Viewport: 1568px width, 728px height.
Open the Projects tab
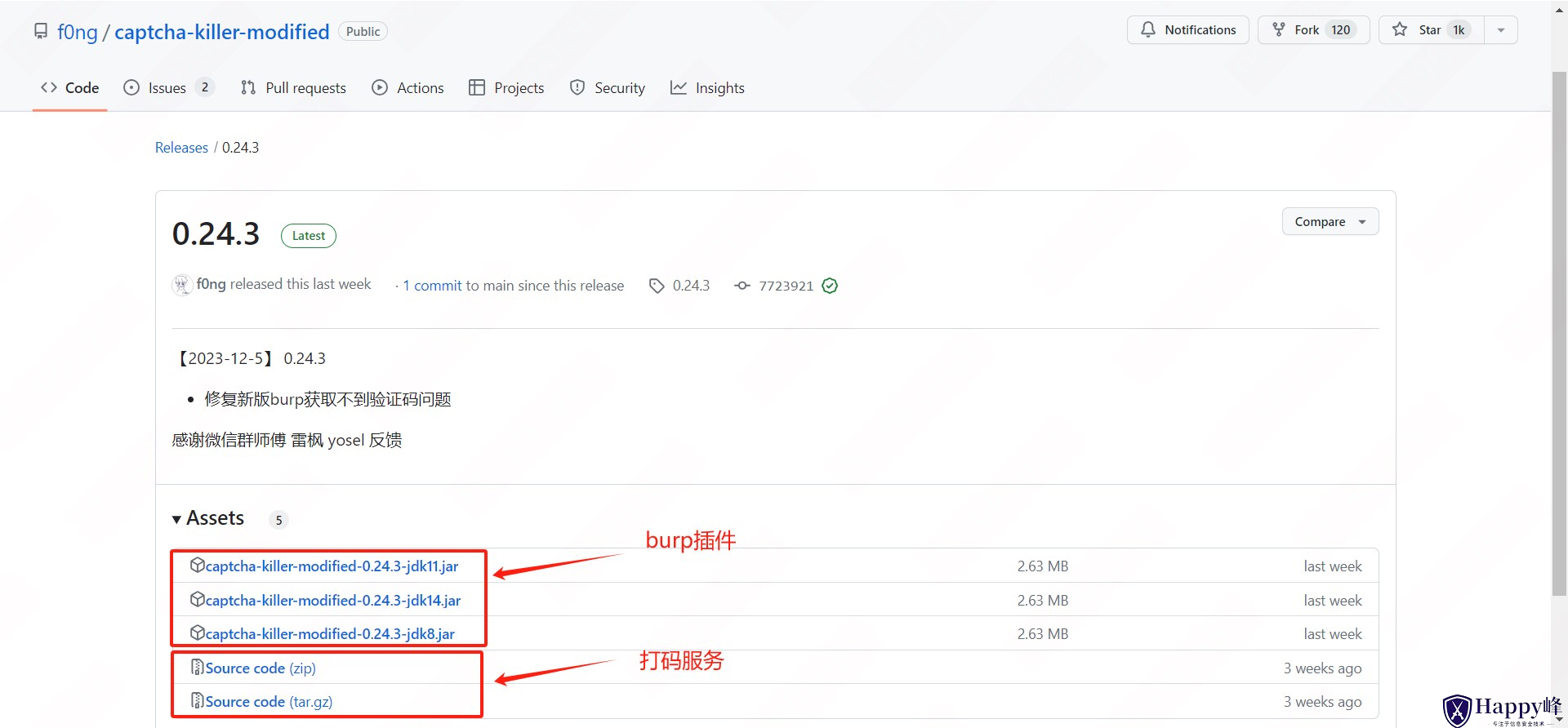click(x=506, y=87)
